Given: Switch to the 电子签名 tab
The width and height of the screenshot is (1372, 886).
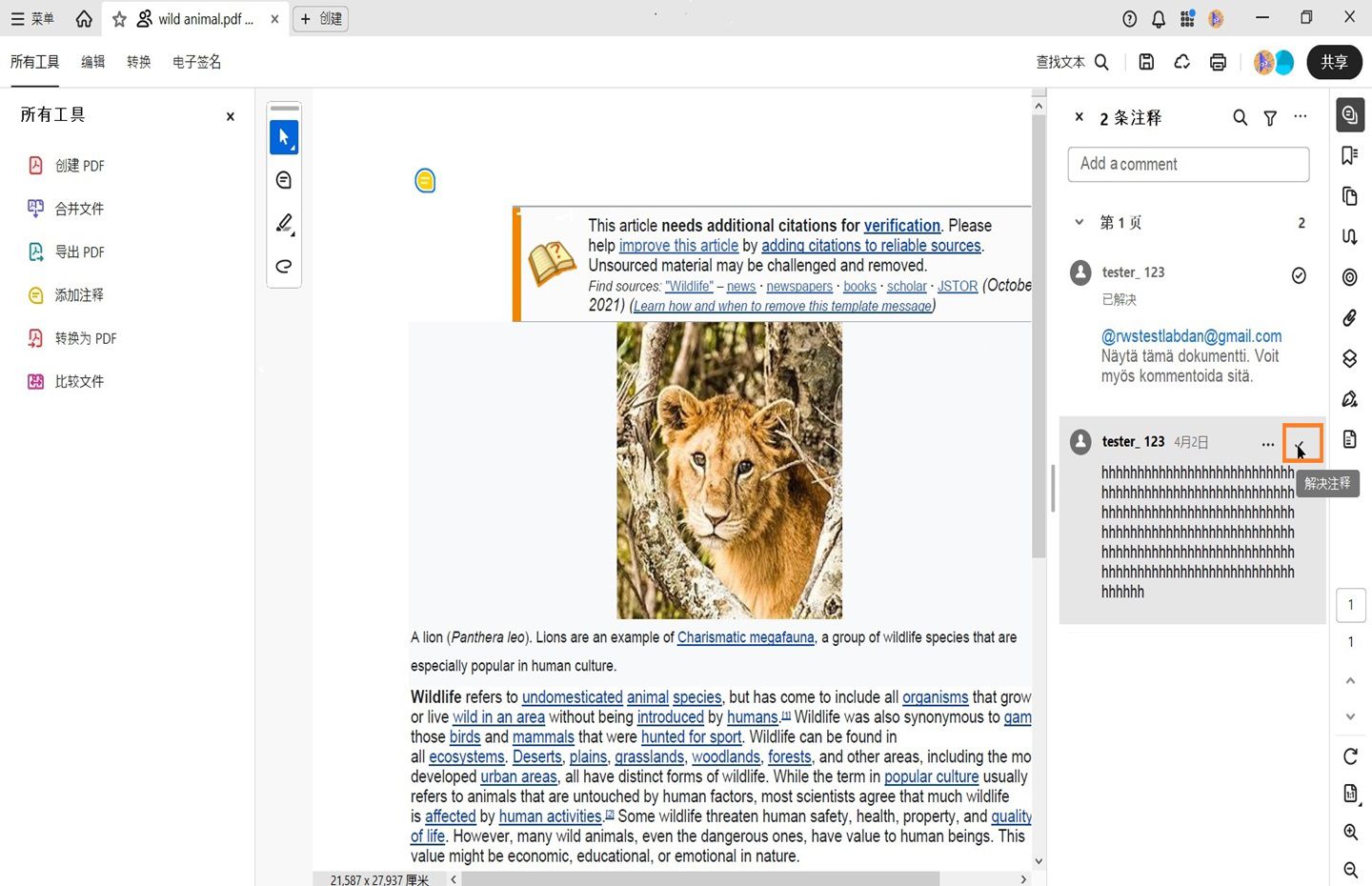Looking at the screenshot, I should pyautogui.click(x=196, y=62).
